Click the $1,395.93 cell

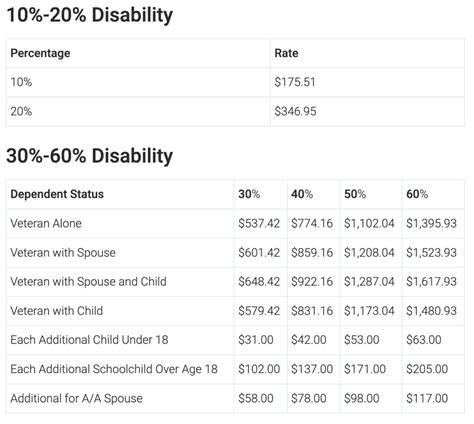[x=431, y=223]
